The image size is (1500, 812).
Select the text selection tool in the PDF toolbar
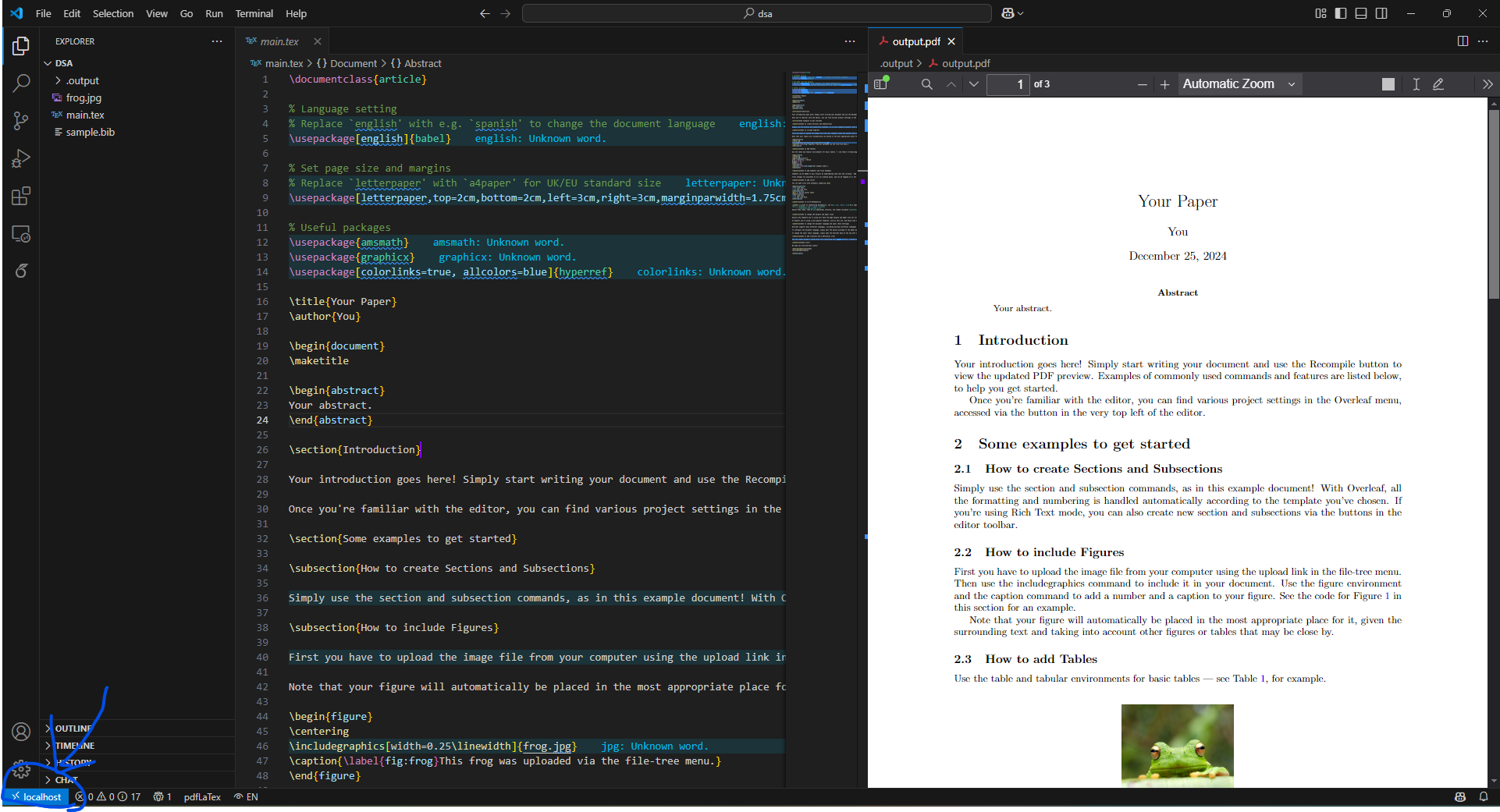pyautogui.click(x=1416, y=84)
